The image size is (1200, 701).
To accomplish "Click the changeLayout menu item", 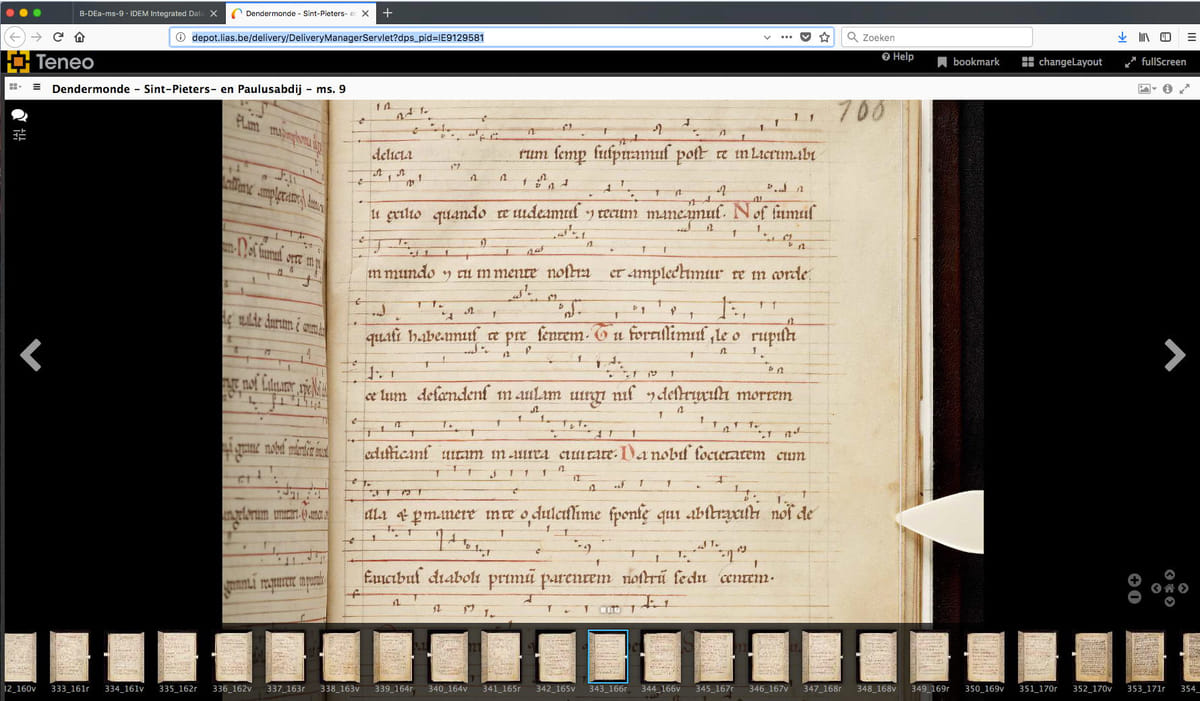I will coord(1062,62).
